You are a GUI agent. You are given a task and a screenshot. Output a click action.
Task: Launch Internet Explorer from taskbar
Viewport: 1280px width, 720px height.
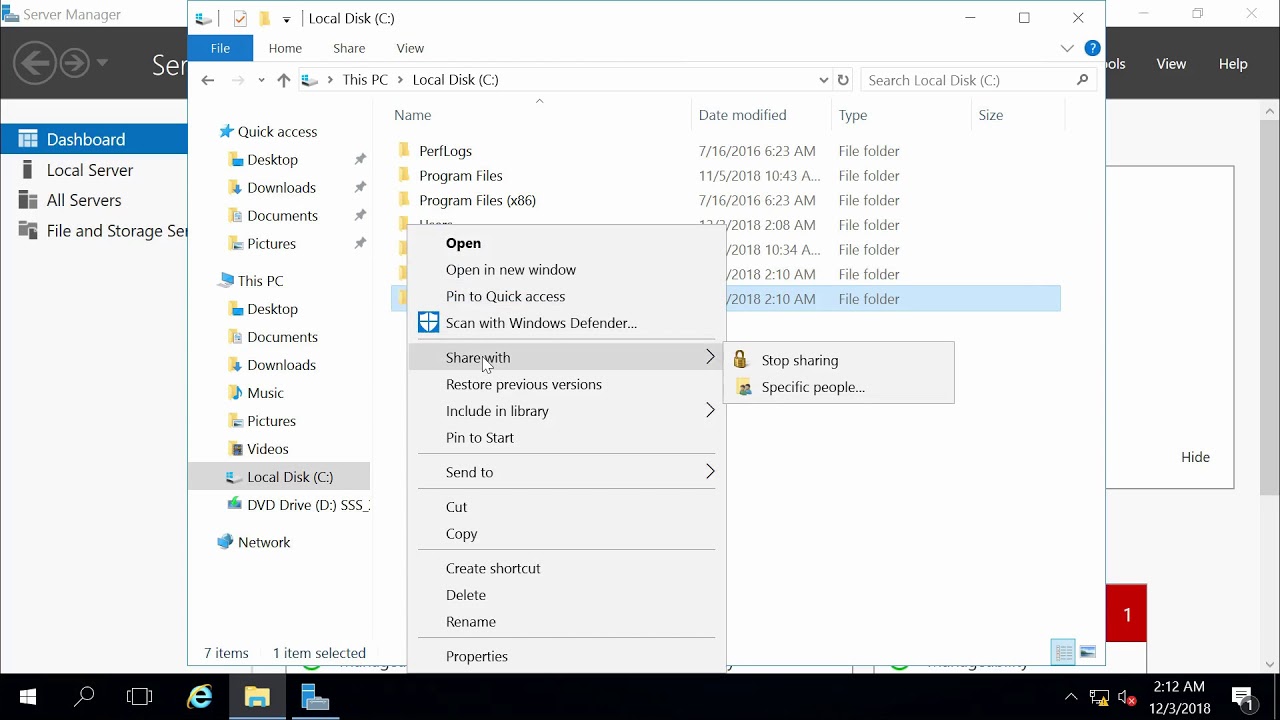[200, 696]
